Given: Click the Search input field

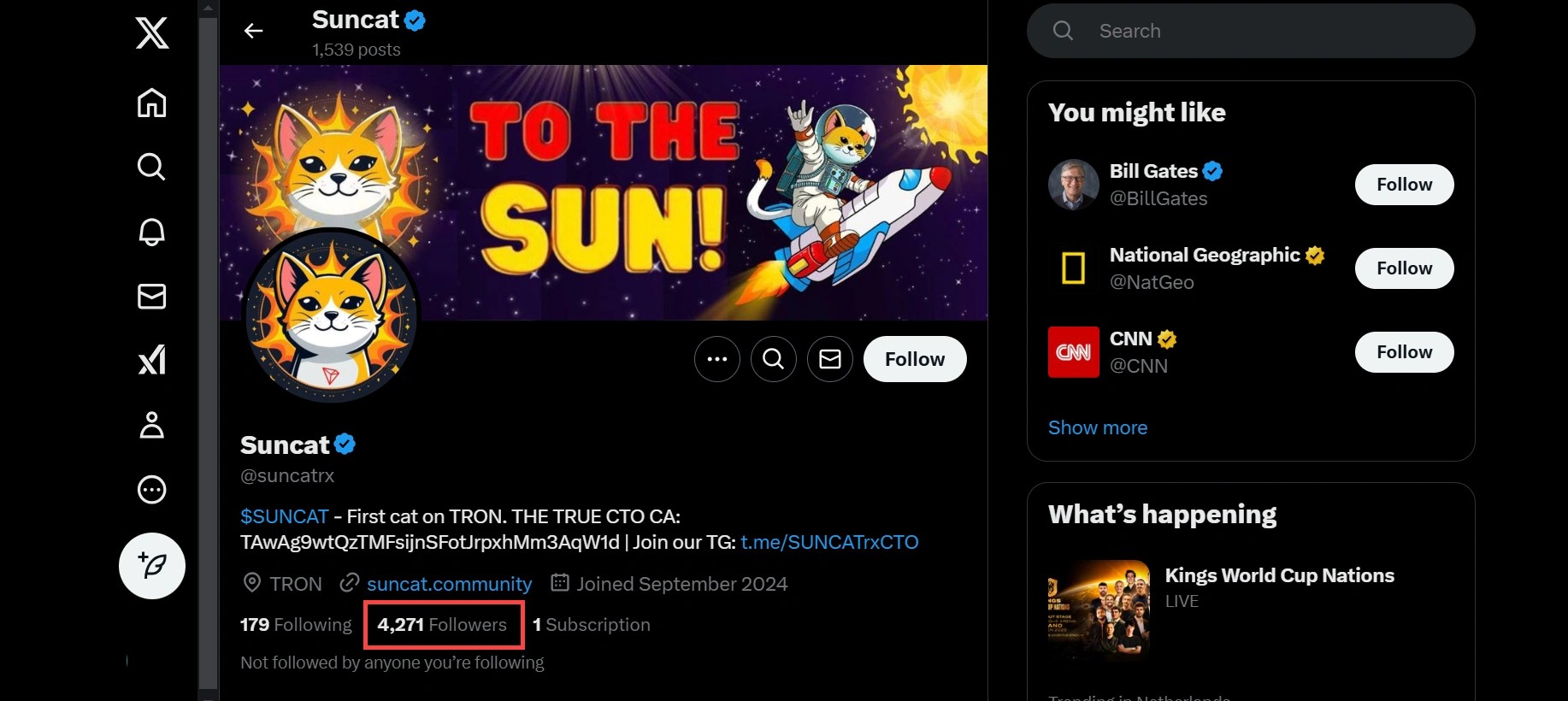Looking at the screenshot, I should click(x=1265, y=32).
